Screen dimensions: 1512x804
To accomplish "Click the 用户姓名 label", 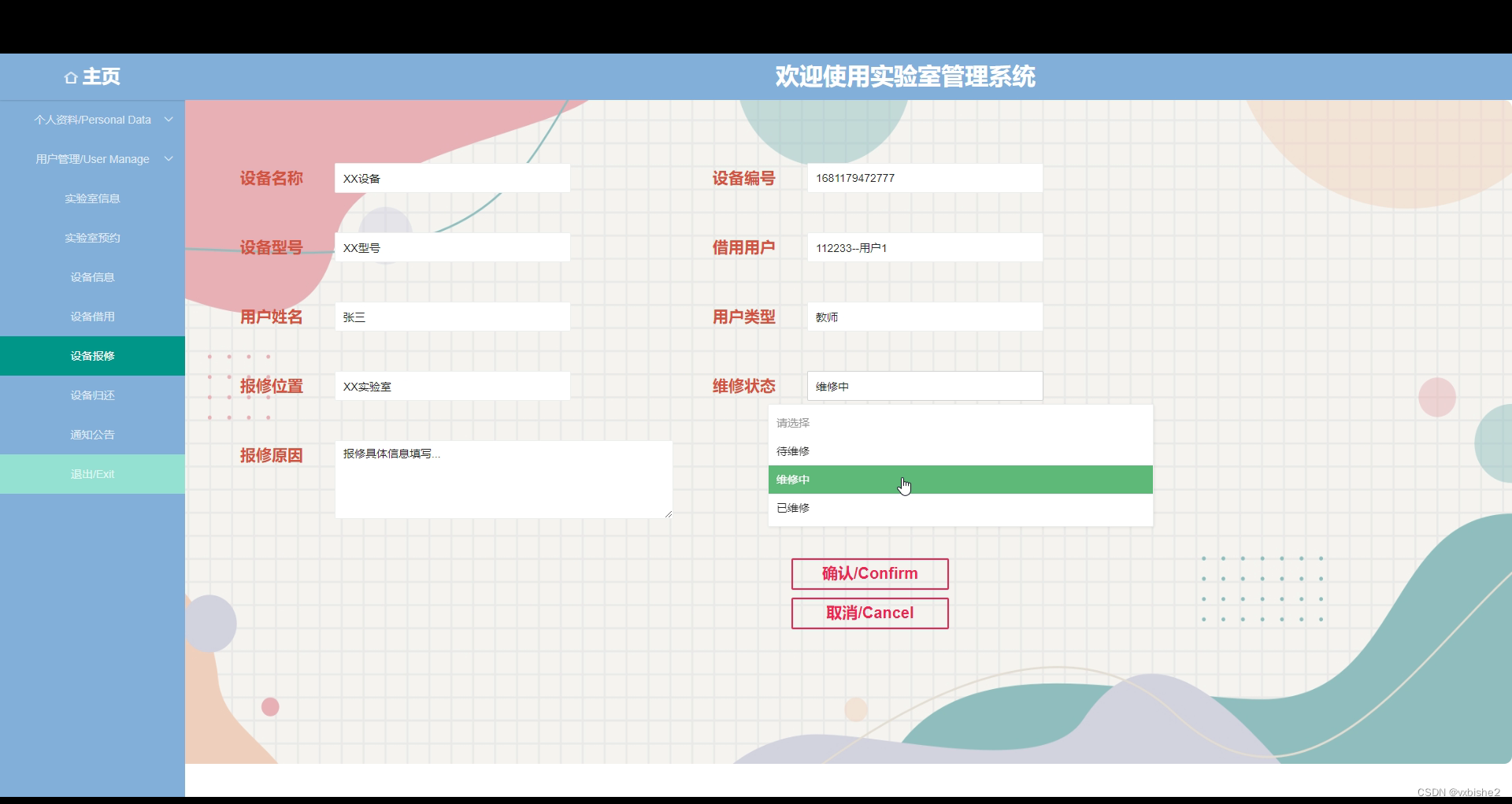I will click(272, 317).
